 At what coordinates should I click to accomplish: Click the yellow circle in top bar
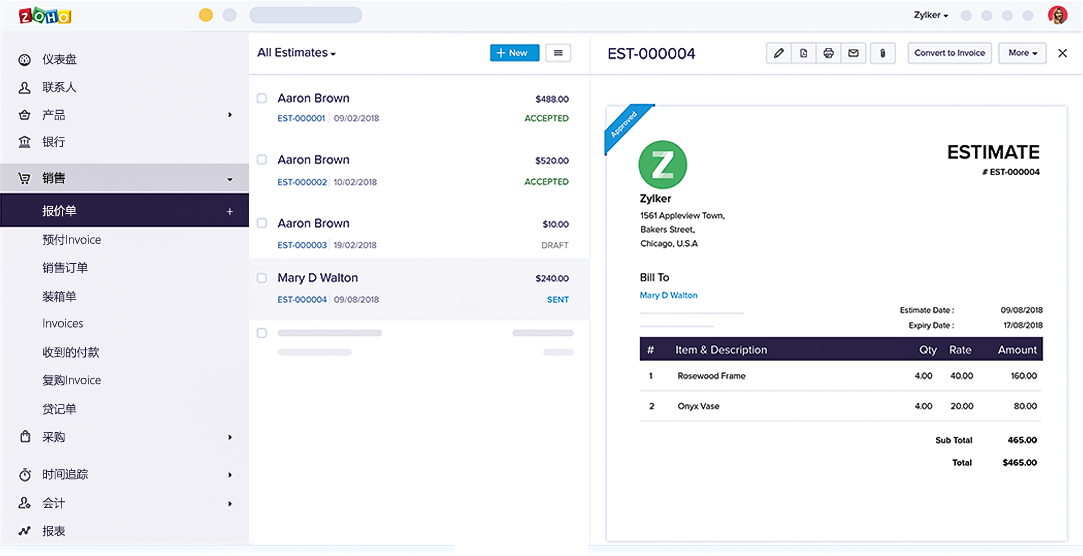pos(206,15)
